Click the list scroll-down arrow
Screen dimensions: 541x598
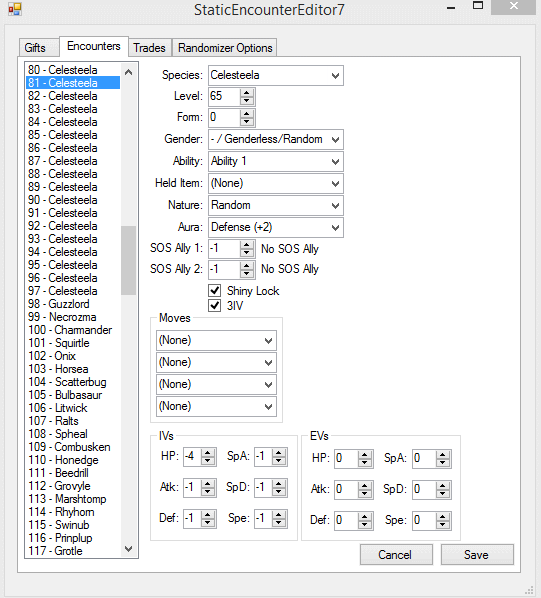tap(128, 549)
